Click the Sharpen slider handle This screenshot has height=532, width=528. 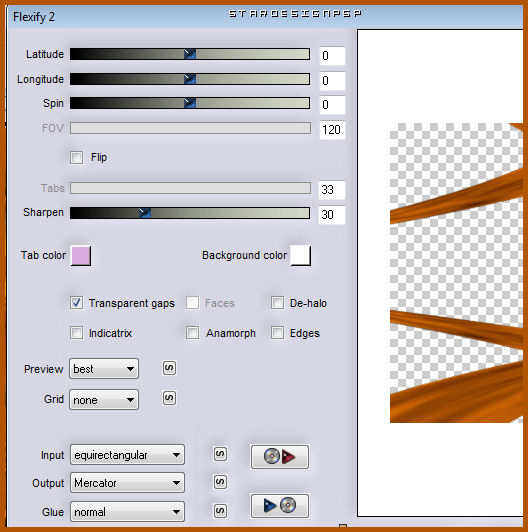[145, 213]
